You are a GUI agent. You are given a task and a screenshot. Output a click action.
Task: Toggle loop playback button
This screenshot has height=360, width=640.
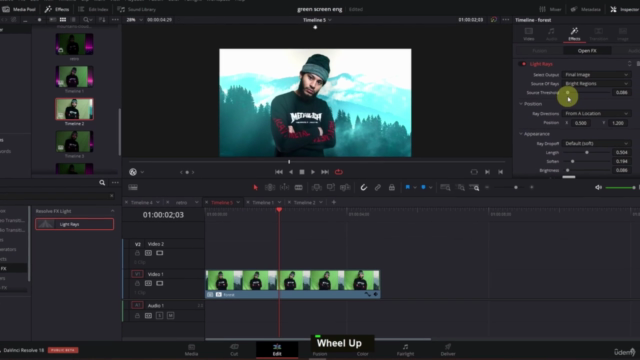tap(339, 172)
